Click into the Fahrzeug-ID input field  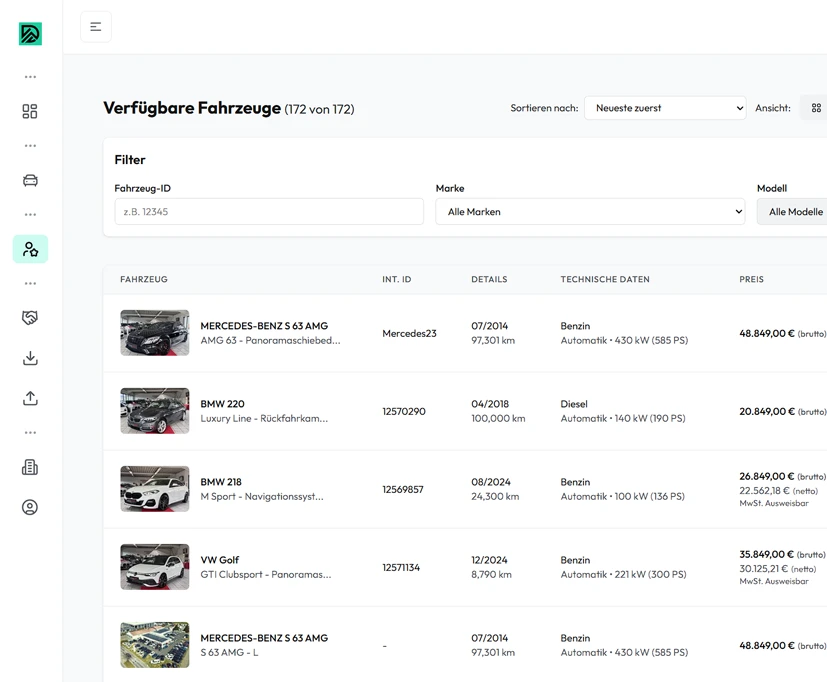[269, 212]
